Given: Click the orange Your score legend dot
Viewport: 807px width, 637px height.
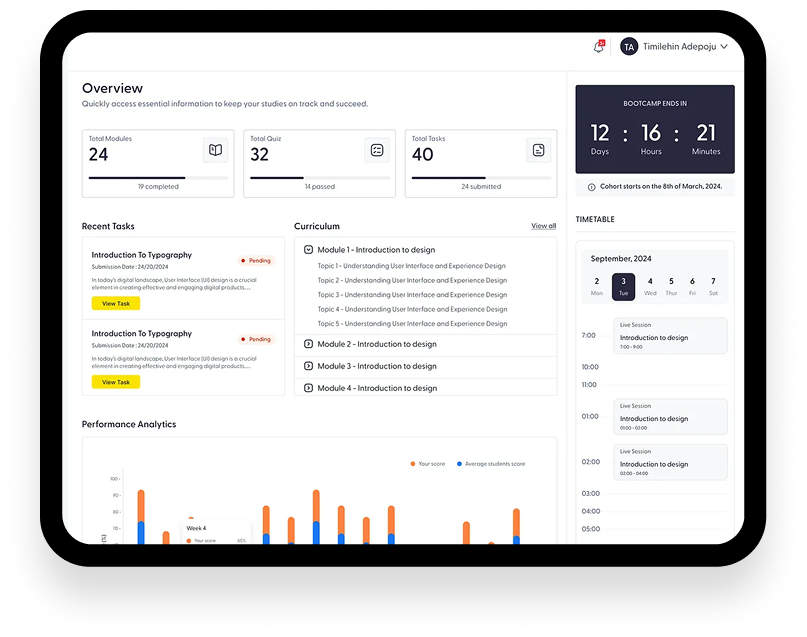Looking at the screenshot, I should click(x=413, y=464).
